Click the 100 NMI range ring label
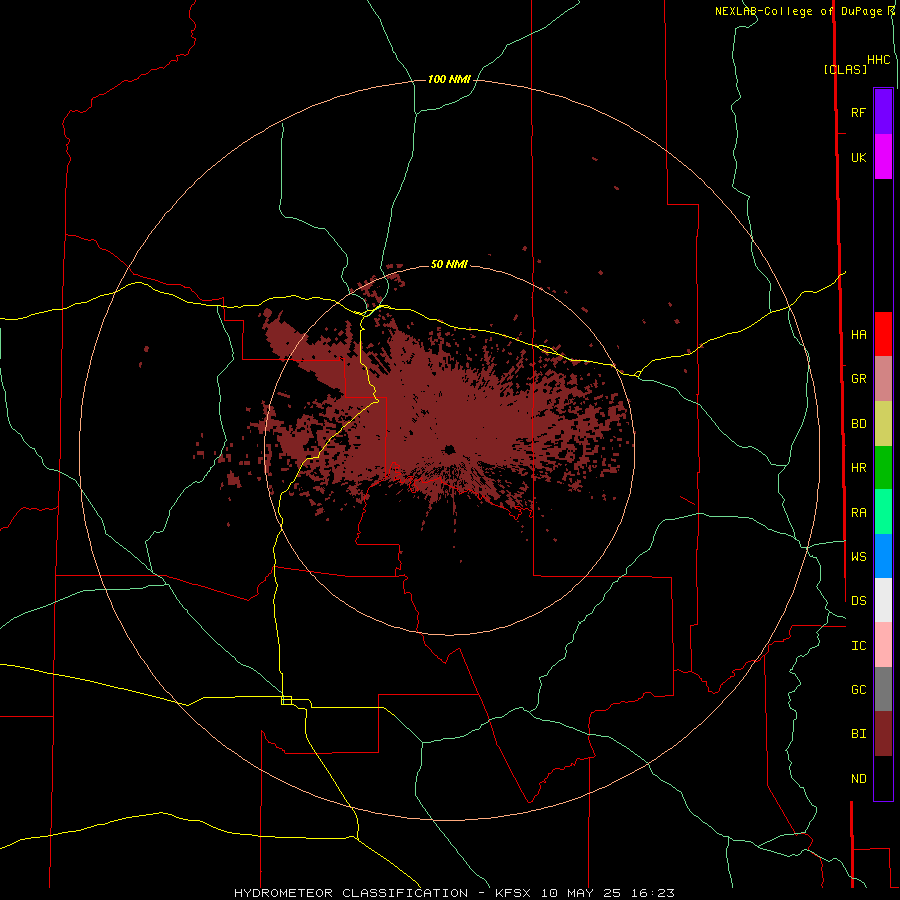900x900 pixels. (449, 79)
